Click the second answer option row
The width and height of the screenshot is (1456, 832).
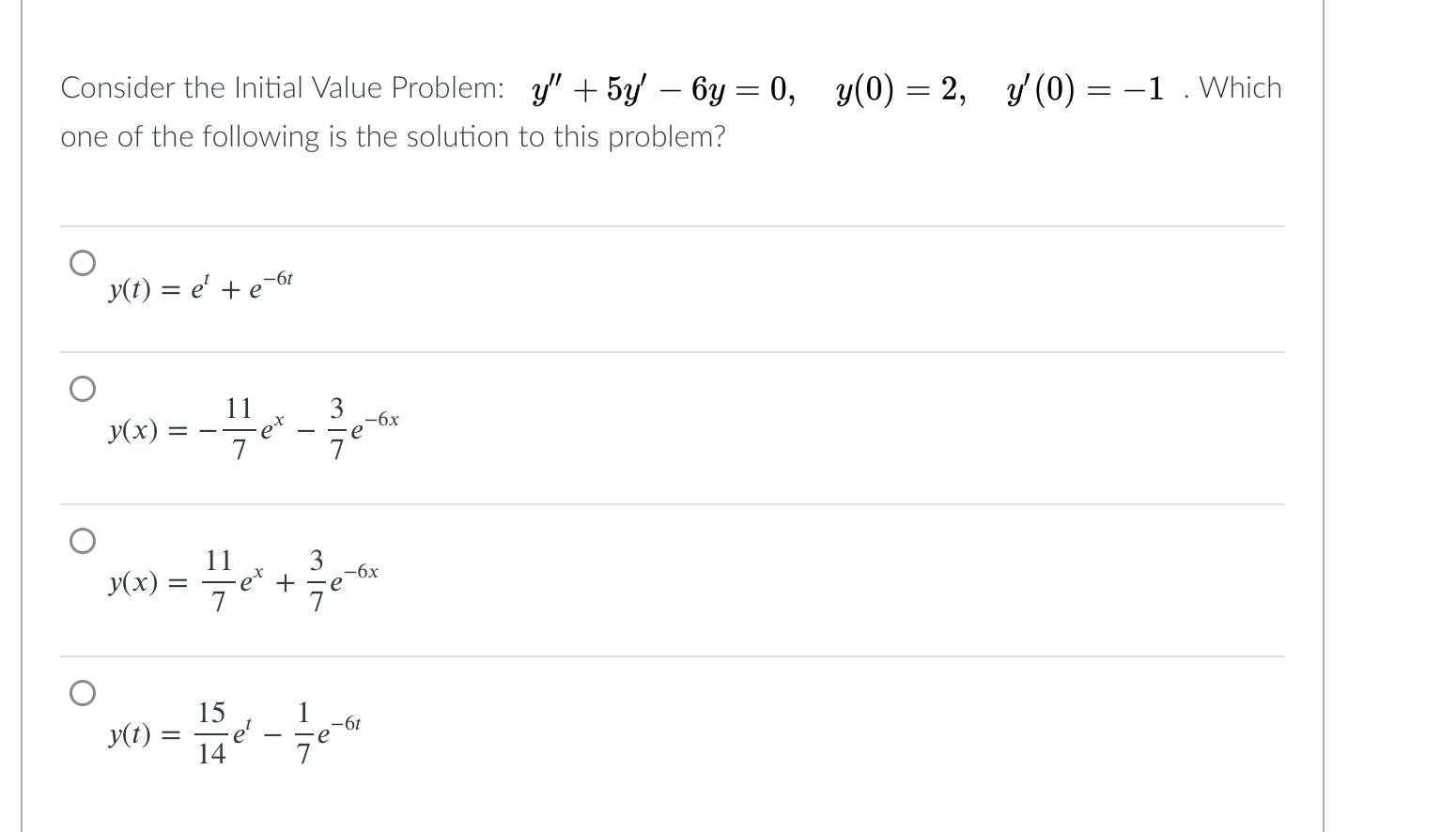(x=658, y=427)
